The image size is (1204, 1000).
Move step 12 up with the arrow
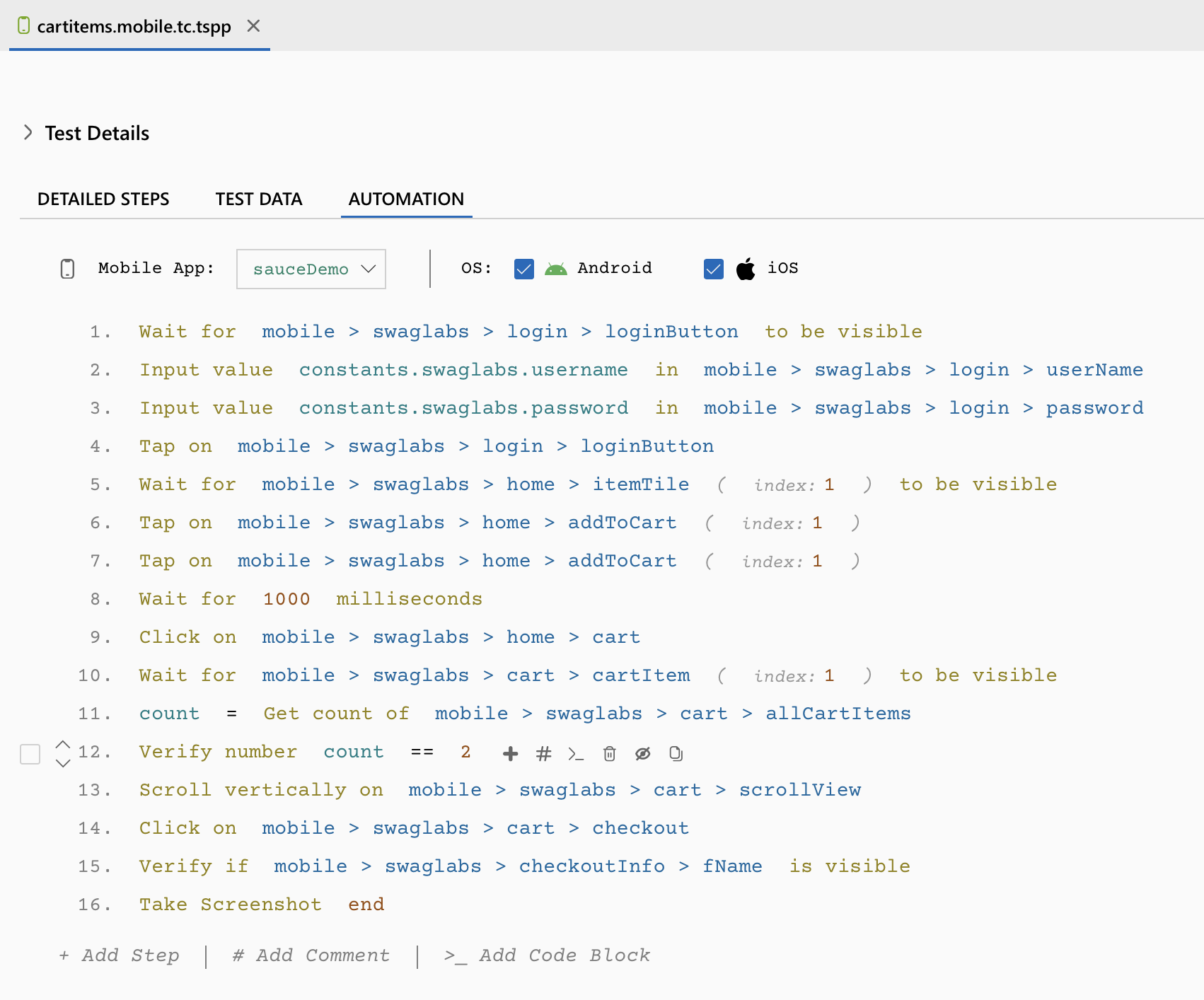(x=63, y=744)
